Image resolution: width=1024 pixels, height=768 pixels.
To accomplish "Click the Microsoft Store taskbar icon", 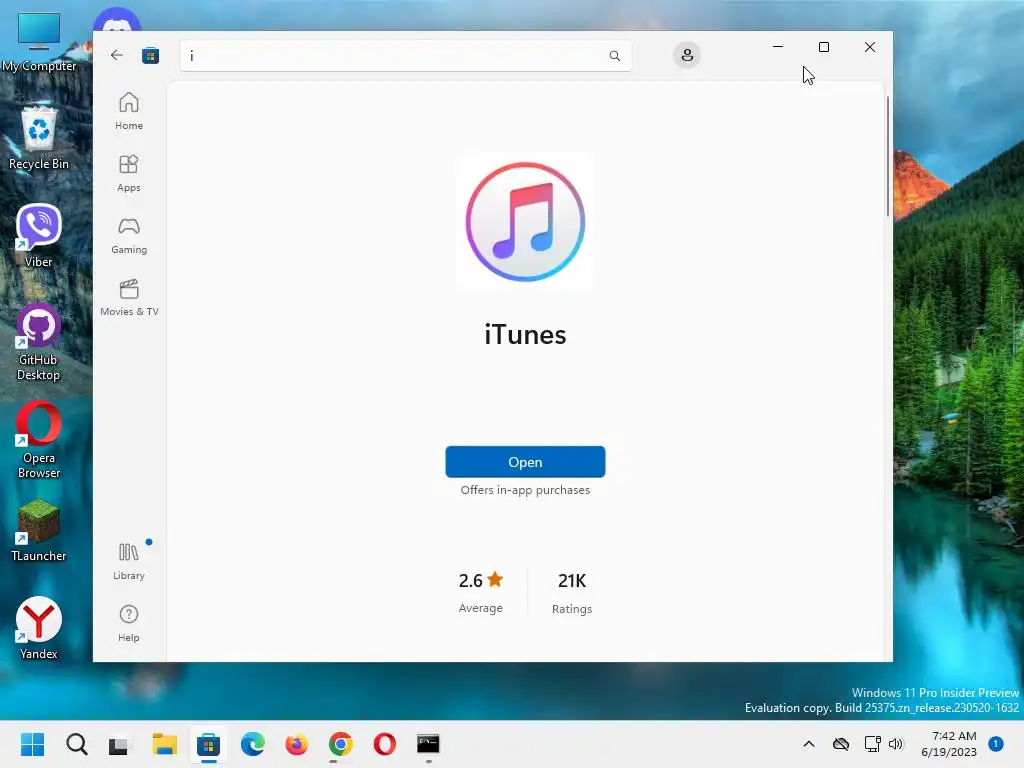I will click(x=208, y=744).
